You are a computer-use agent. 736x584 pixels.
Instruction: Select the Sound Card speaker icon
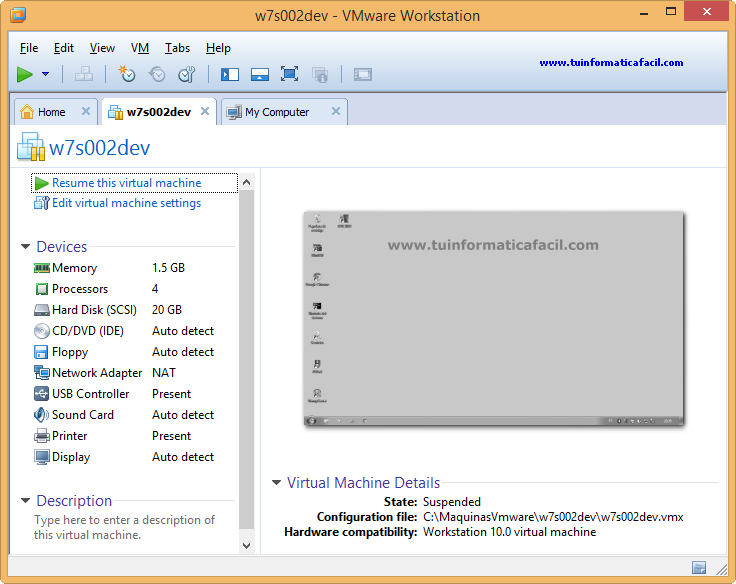[41, 415]
